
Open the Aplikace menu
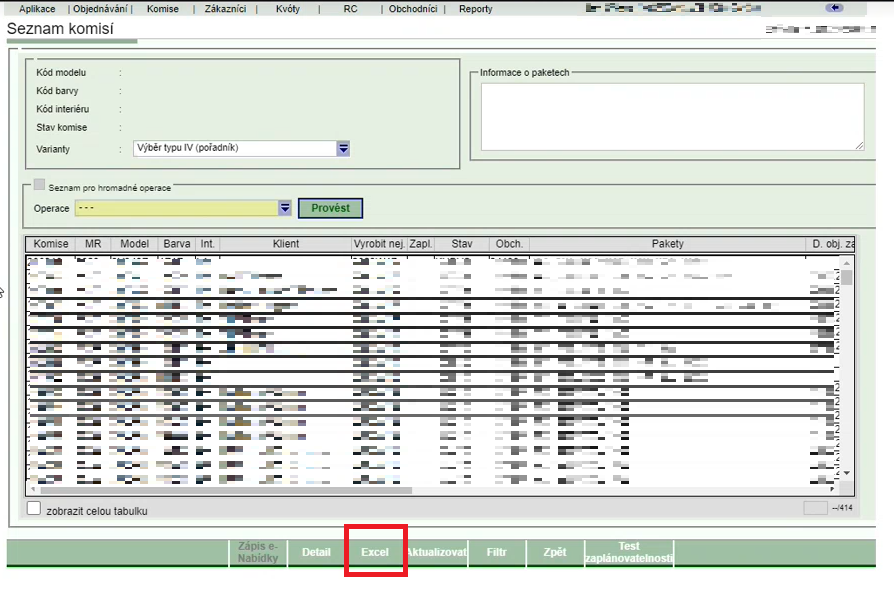[x=37, y=9]
